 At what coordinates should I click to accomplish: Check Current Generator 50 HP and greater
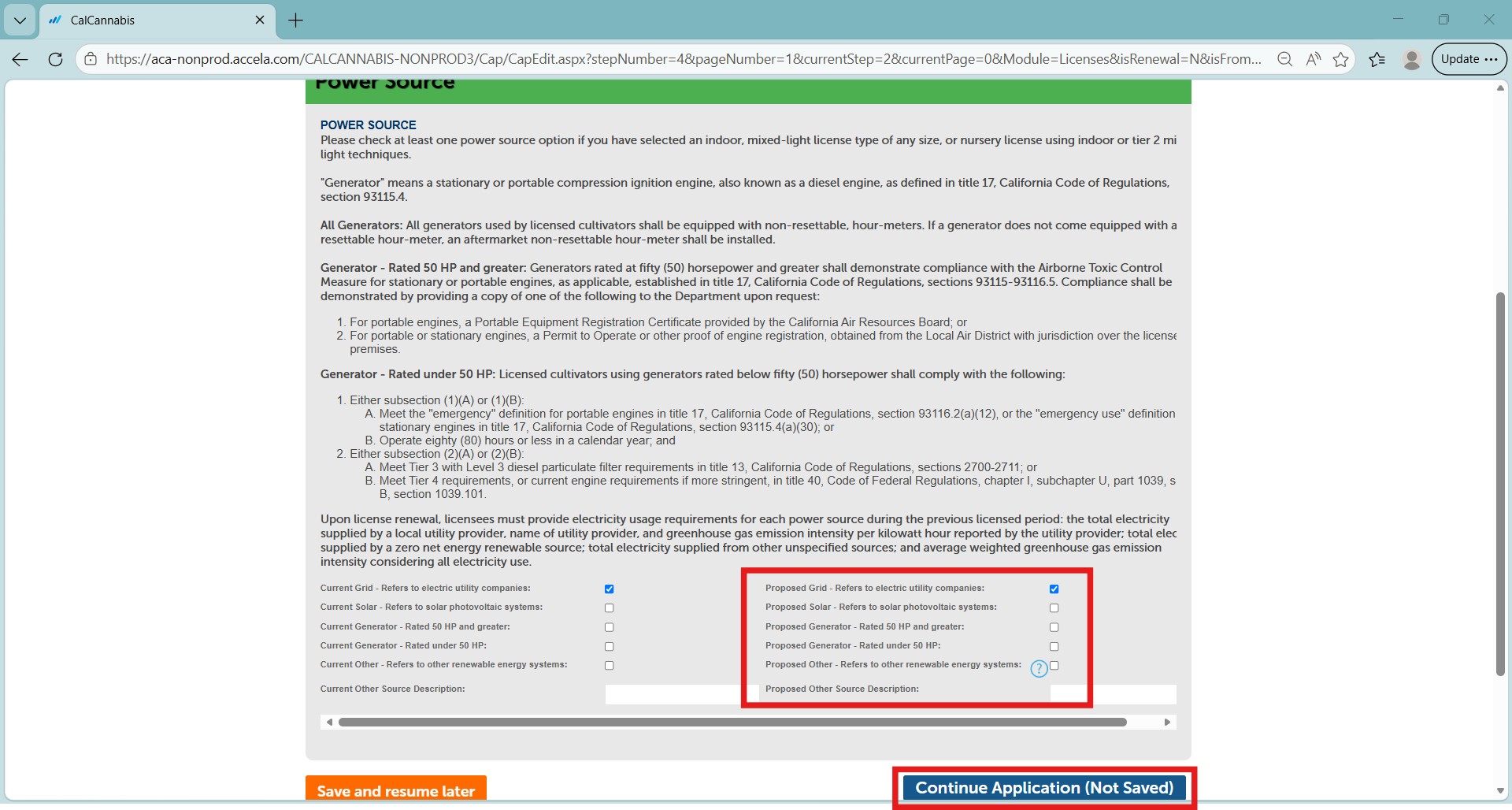click(x=610, y=627)
